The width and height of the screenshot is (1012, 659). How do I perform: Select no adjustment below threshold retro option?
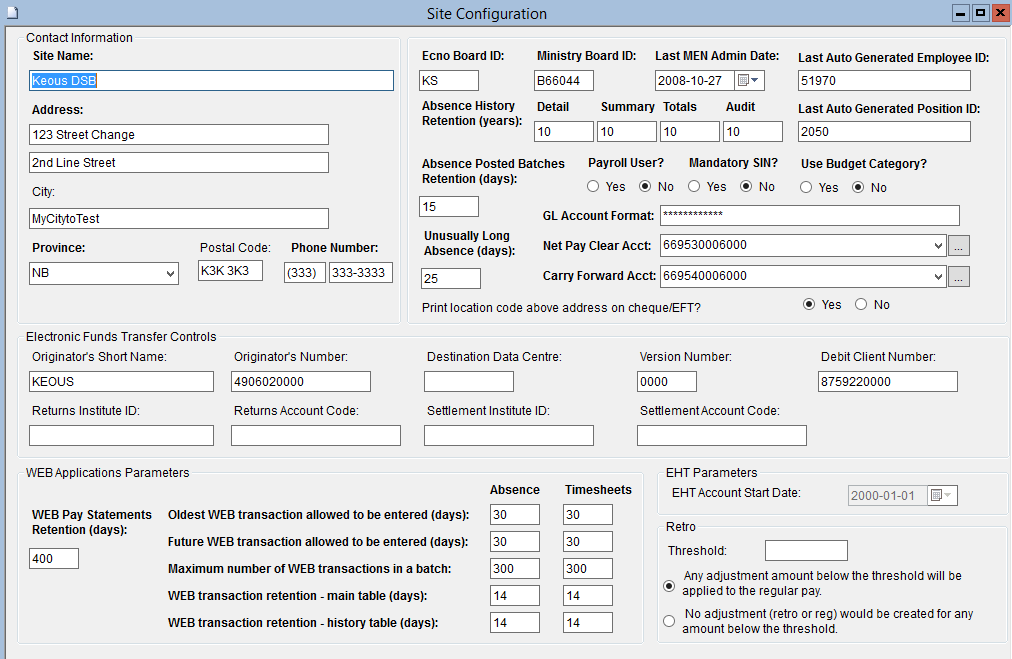click(669, 621)
